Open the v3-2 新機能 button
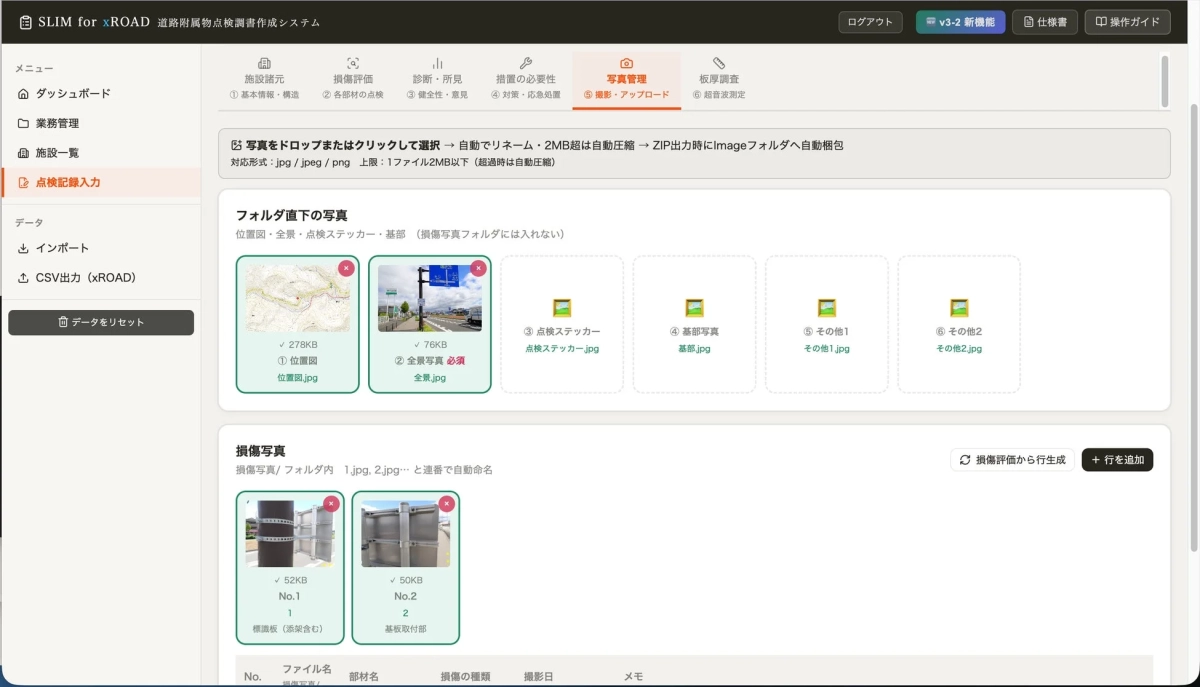The width and height of the screenshot is (1200, 687). coord(960,22)
